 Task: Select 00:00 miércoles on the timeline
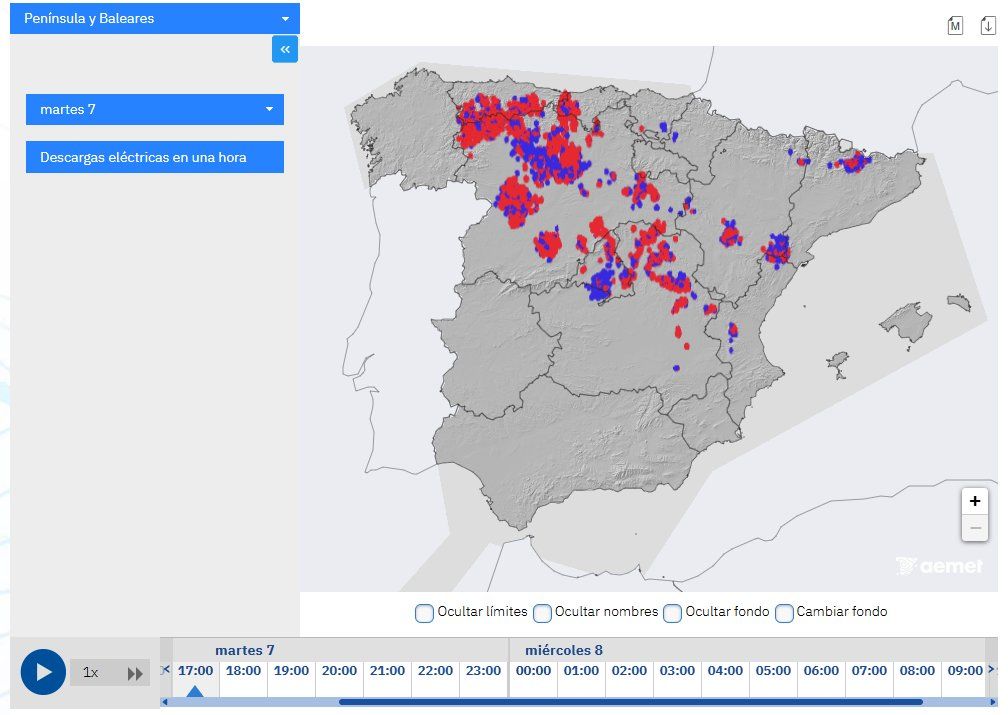(x=534, y=671)
